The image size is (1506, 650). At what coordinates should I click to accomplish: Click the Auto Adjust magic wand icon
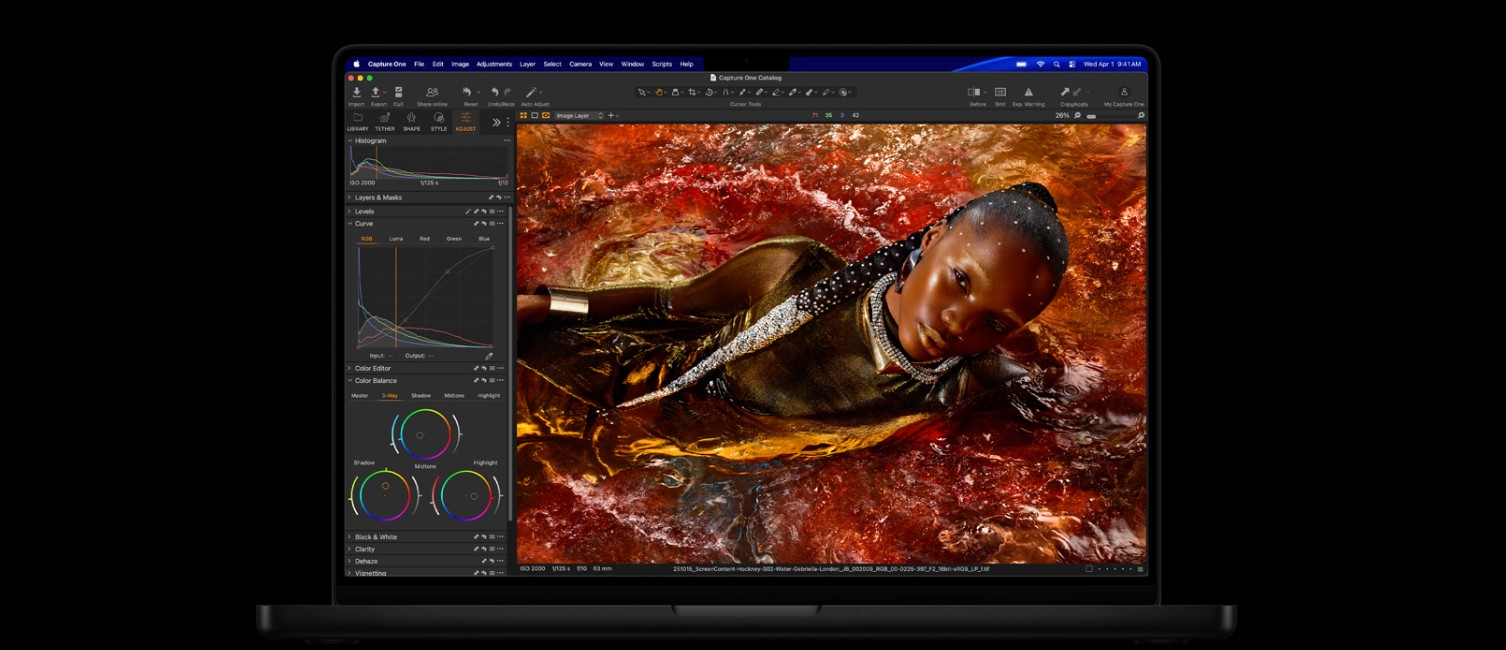coord(532,93)
